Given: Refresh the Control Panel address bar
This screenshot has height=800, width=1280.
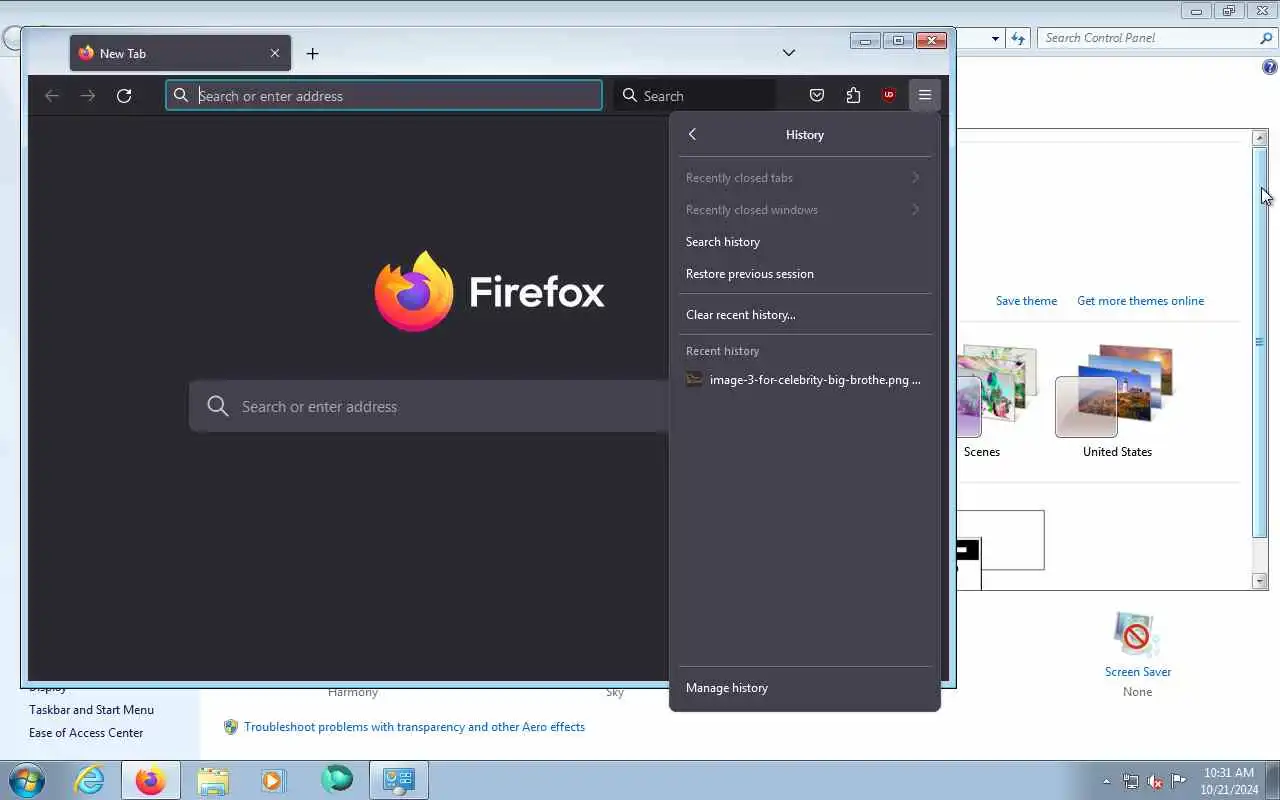Looking at the screenshot, I should click(1018, 38).
